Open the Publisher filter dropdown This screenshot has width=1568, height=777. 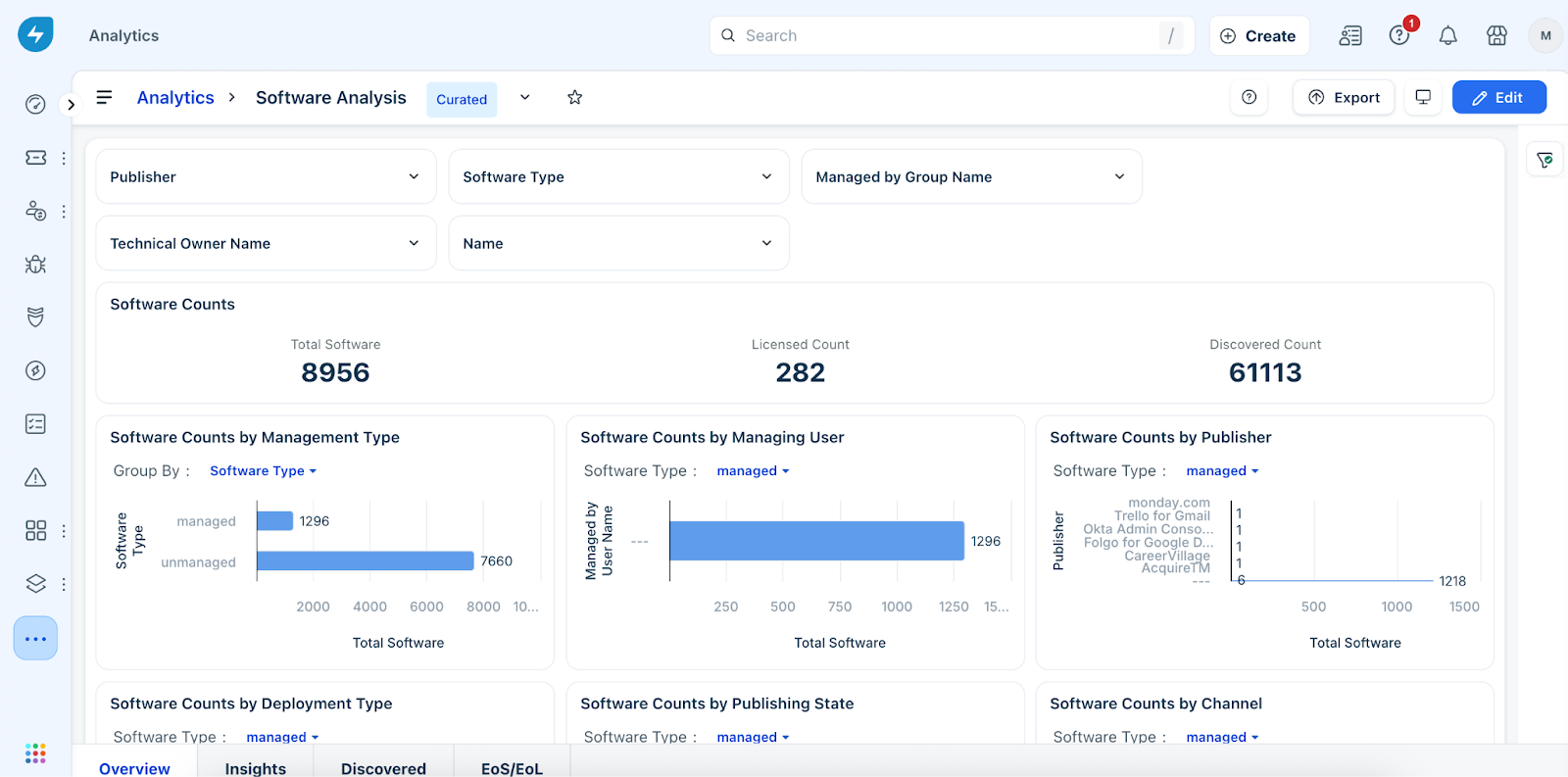coord(266,176)
